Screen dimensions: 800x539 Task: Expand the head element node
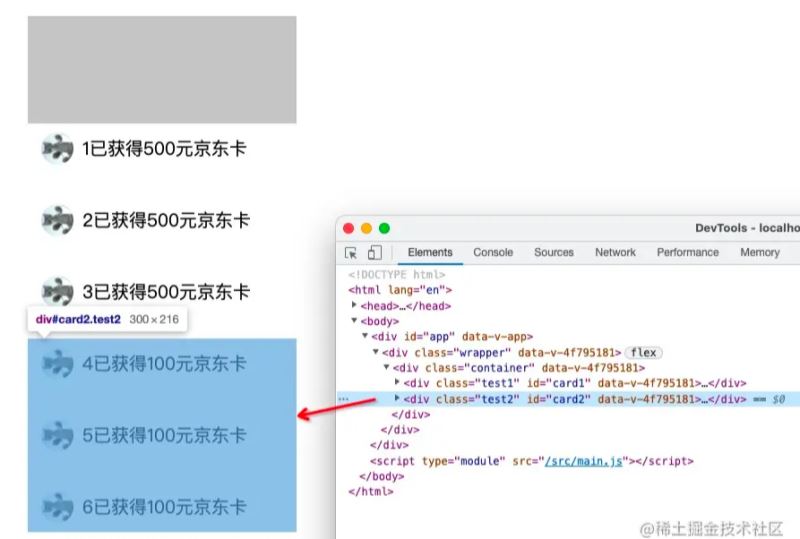354,306
